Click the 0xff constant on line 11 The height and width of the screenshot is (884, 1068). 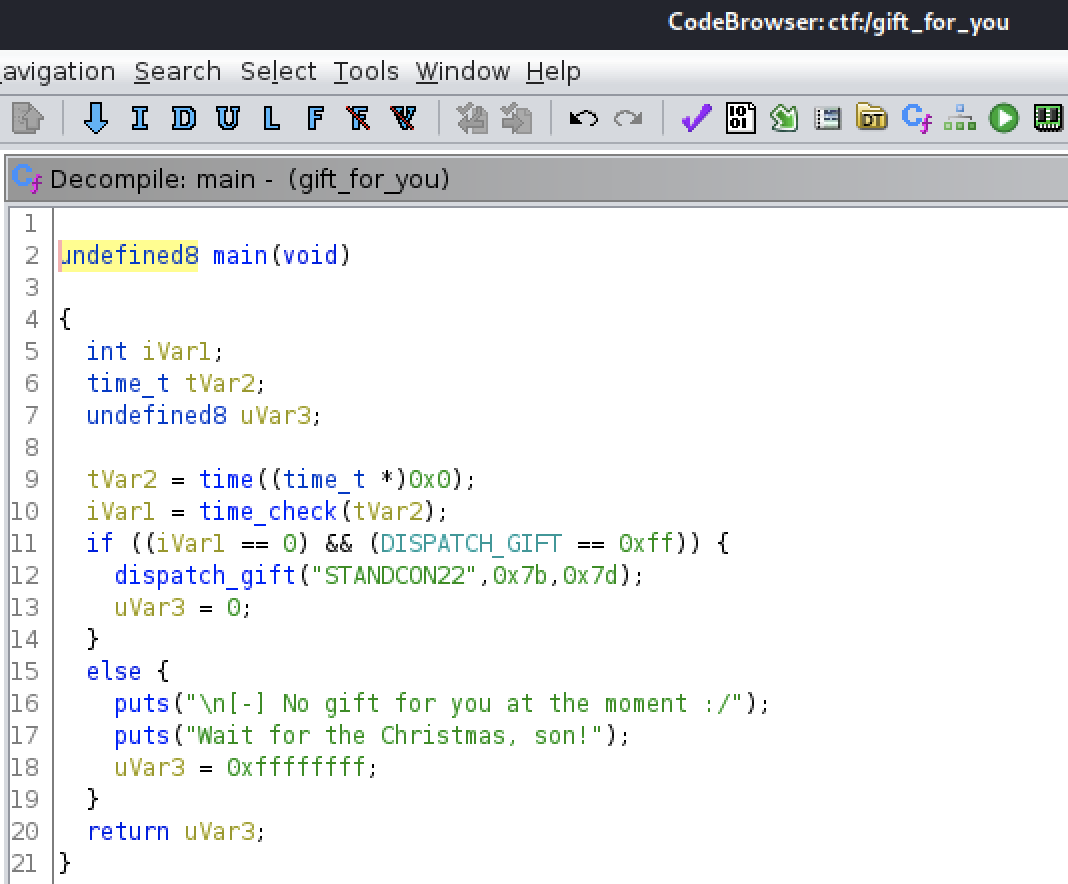pos(646,543)
